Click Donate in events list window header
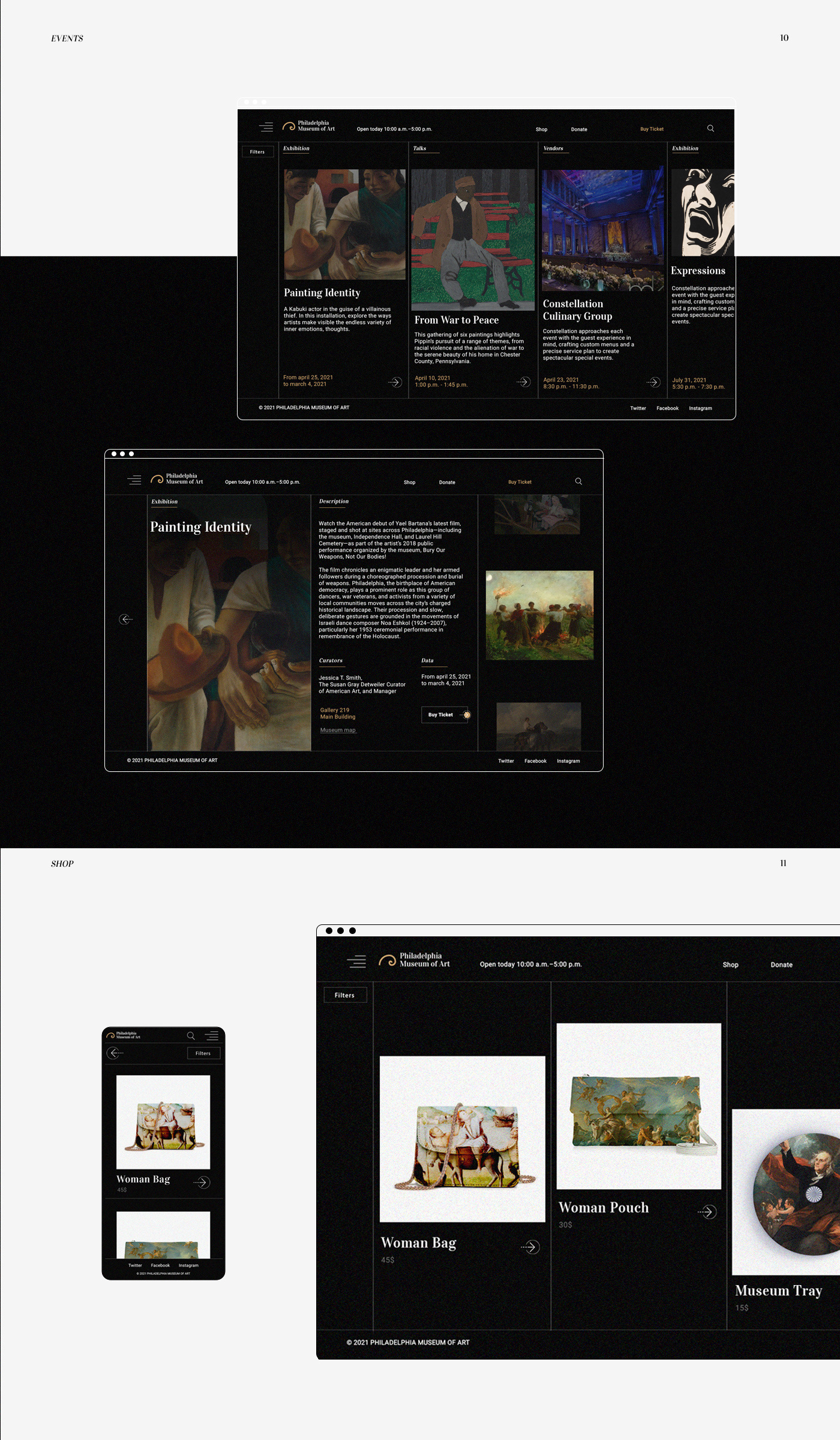Screen dimensions: 840x1440 579,129
